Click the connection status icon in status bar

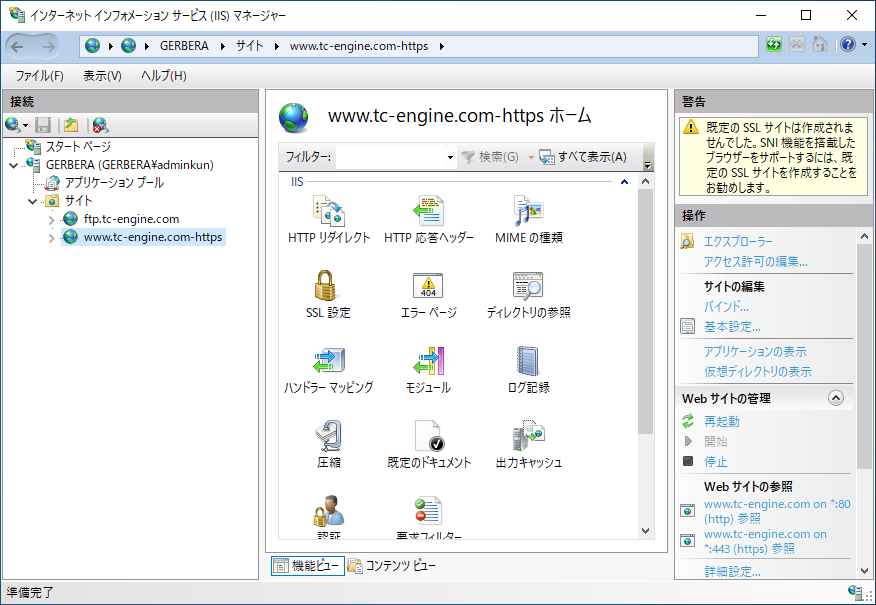pos(855,593)
